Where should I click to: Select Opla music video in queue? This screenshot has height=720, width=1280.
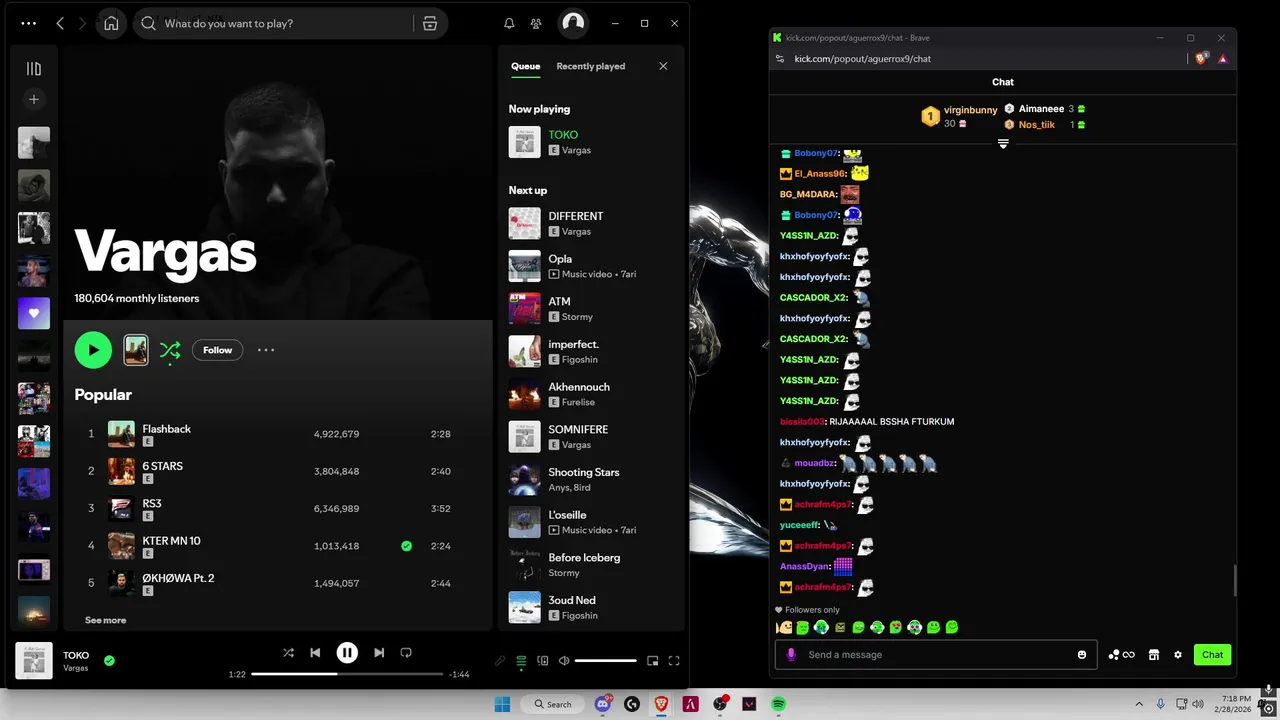coord(591,266)
